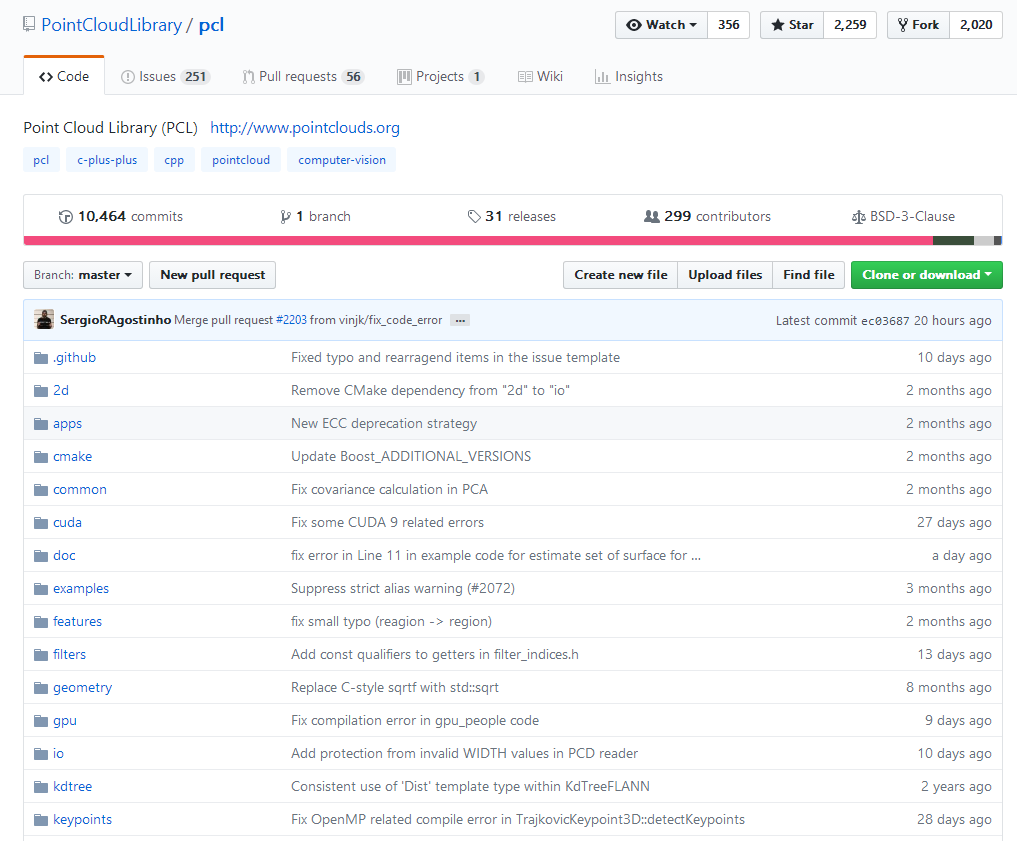
Task: Open the Clone or download dropdown
Action: [x=926, y=275]
